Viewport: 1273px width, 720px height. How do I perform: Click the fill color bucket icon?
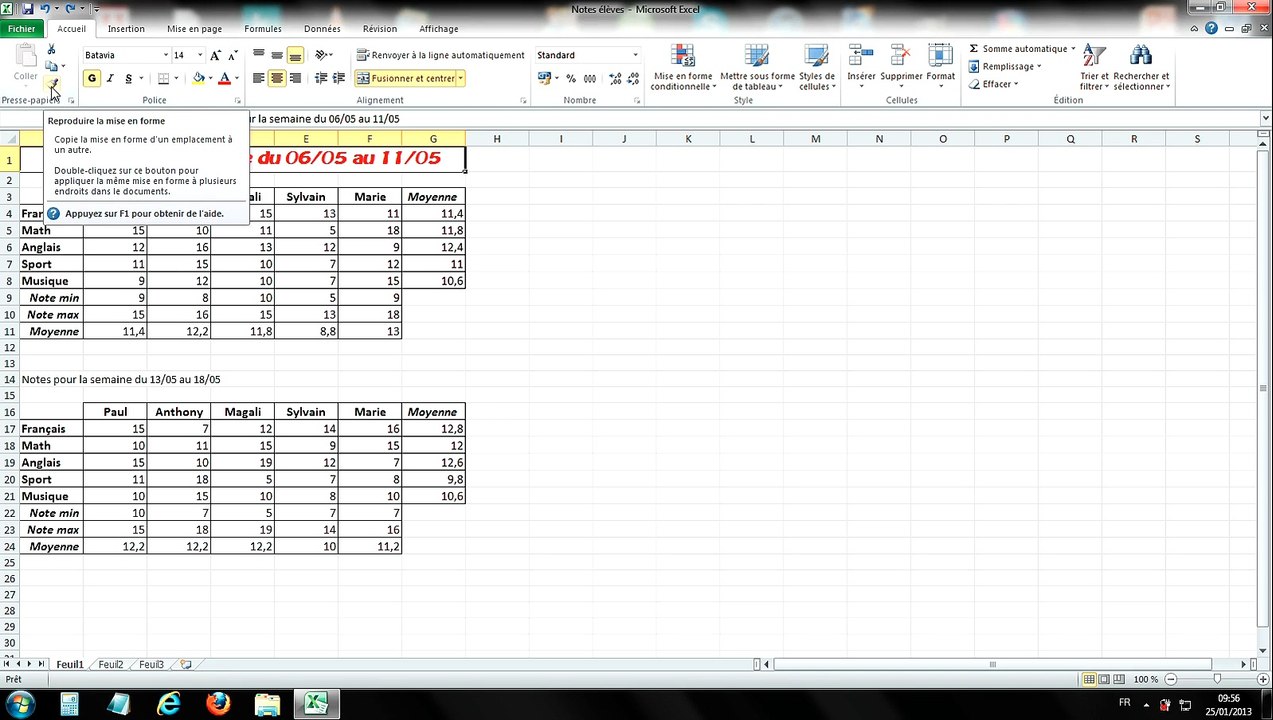pos(198,78)
